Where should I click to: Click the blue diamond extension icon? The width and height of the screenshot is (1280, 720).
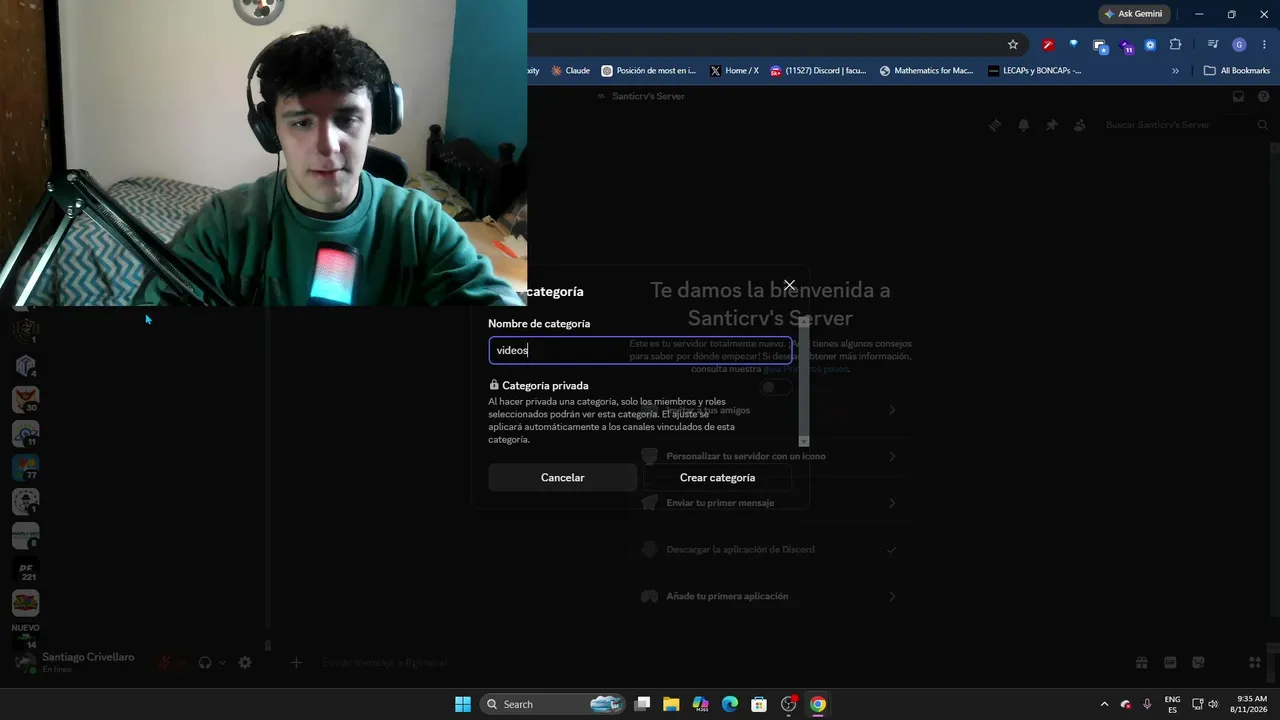(x=1074, y=45)
